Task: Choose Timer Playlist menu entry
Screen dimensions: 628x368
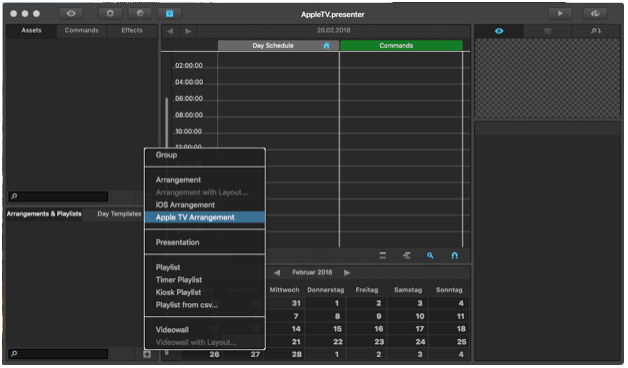Action: point(205,280)
